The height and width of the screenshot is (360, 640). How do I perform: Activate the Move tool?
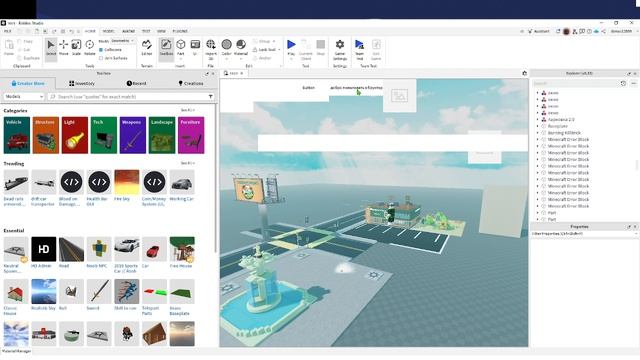(x=64, y=48)
